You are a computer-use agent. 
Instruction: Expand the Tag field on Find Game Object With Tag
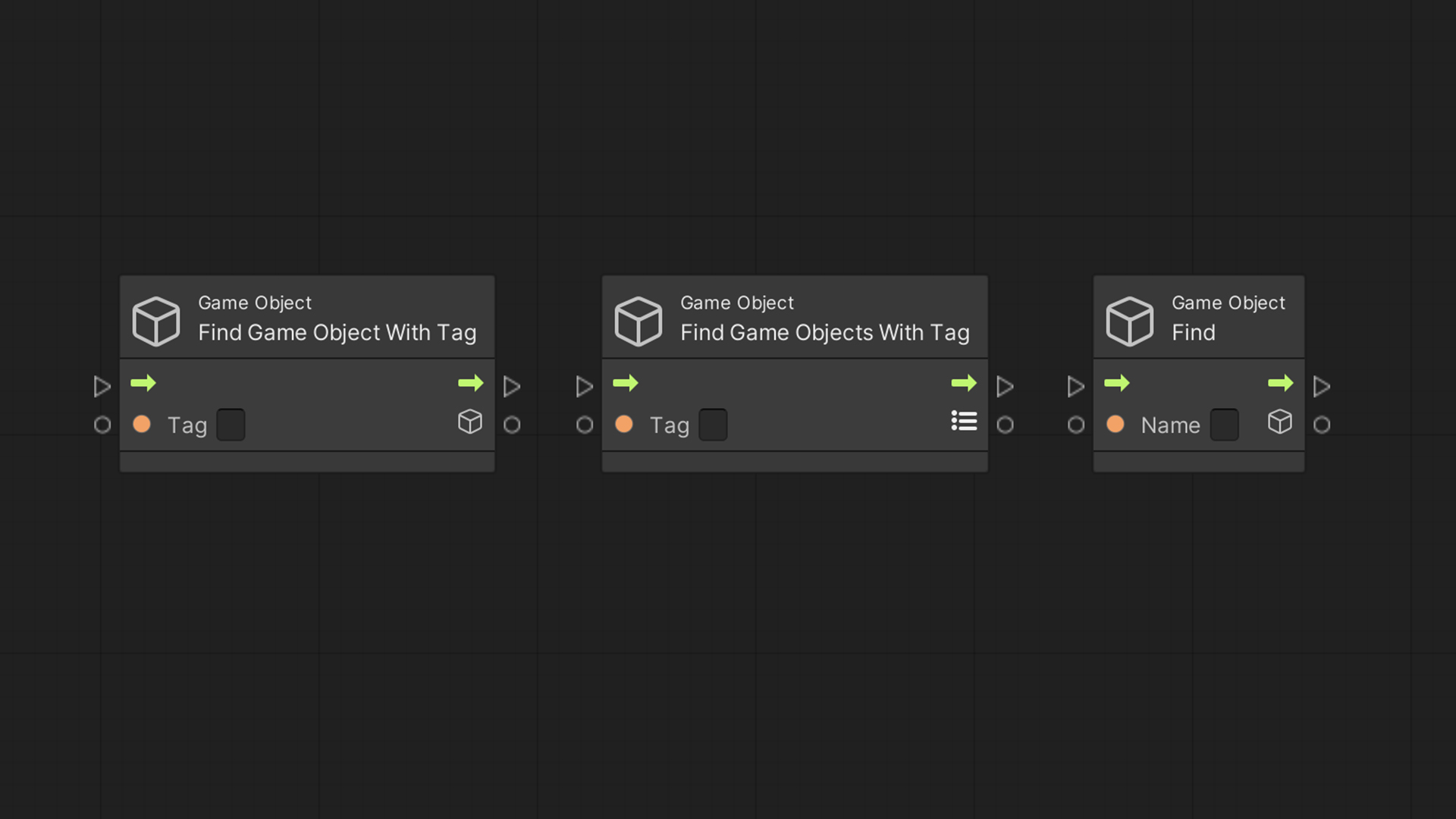click(231, 424)
